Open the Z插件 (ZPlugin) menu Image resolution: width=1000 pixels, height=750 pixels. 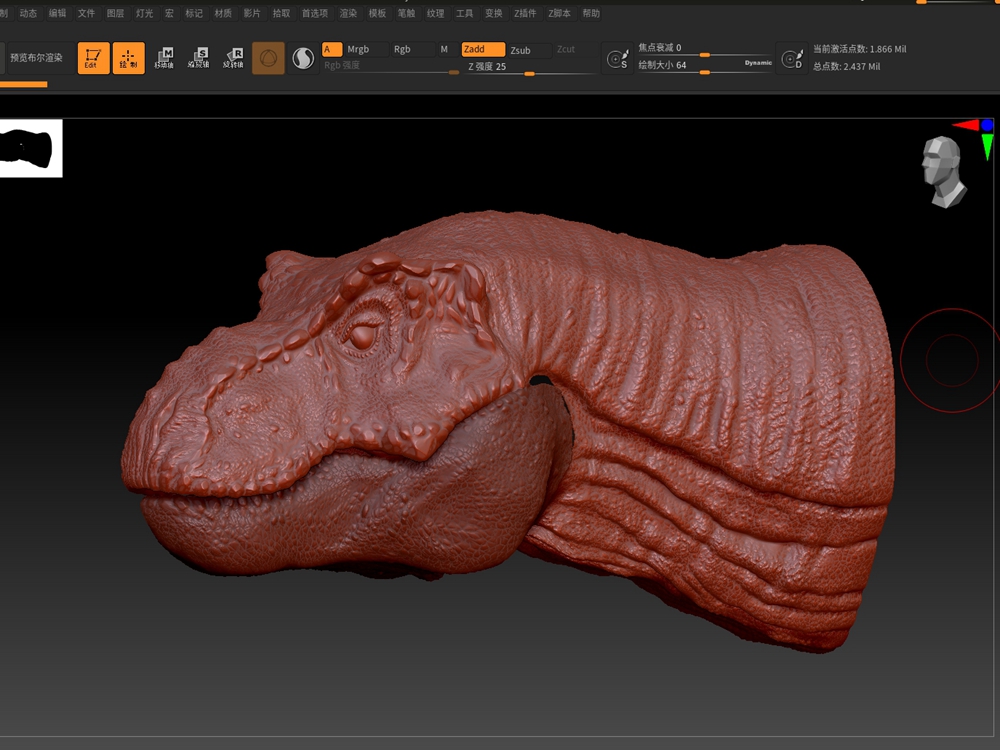pyautogui.click(x=525, y=14)
